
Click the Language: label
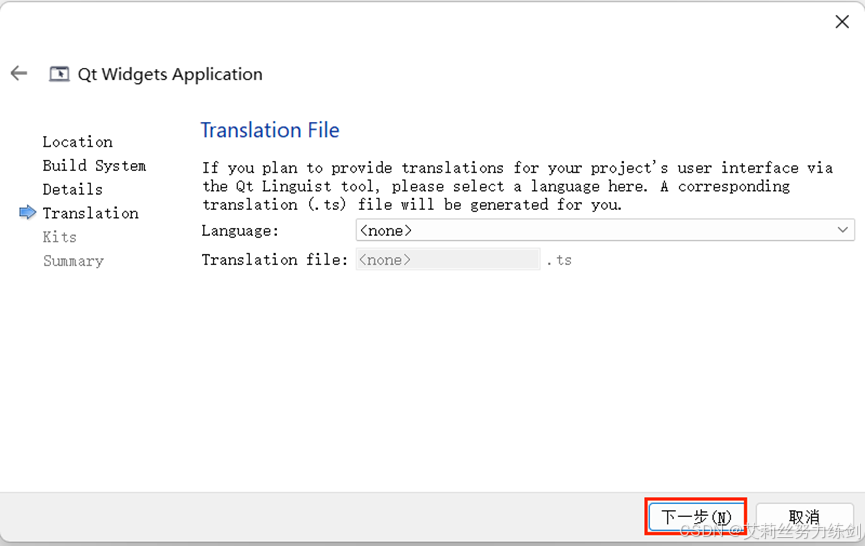coord(240,231)
